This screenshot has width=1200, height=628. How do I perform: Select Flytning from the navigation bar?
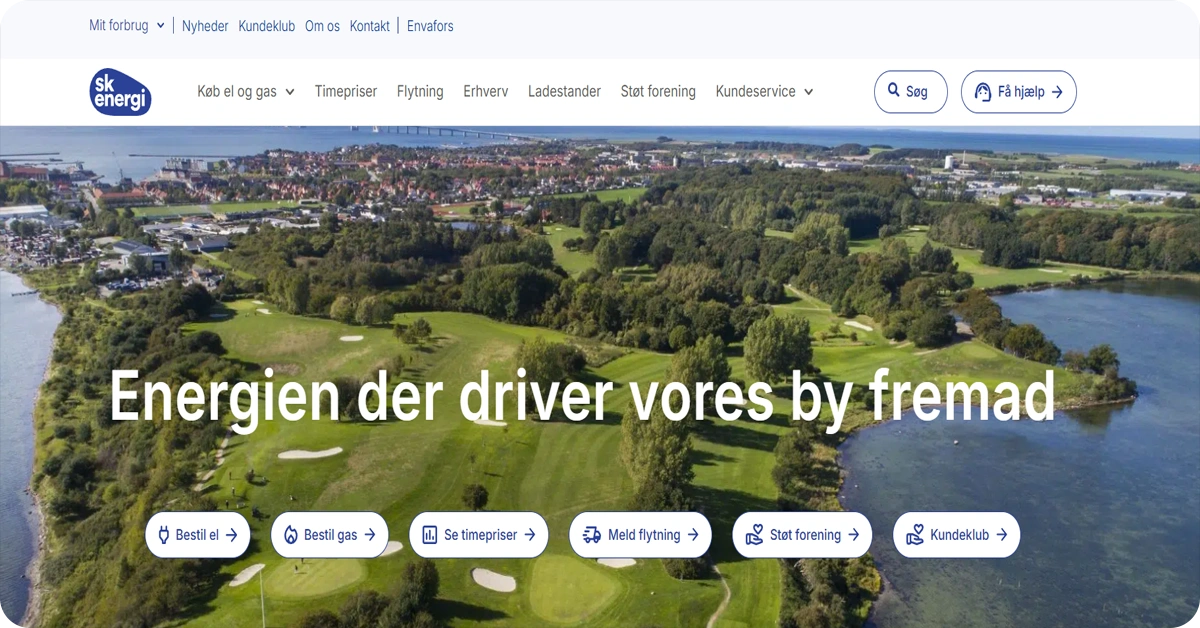pyautogui.click(x=420, y=92)
